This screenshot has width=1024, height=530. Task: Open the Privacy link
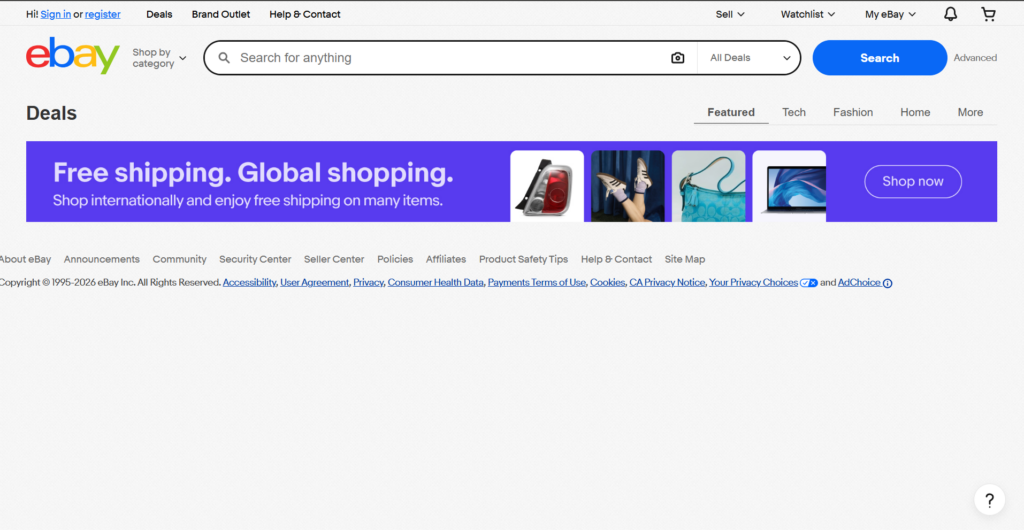368,283
